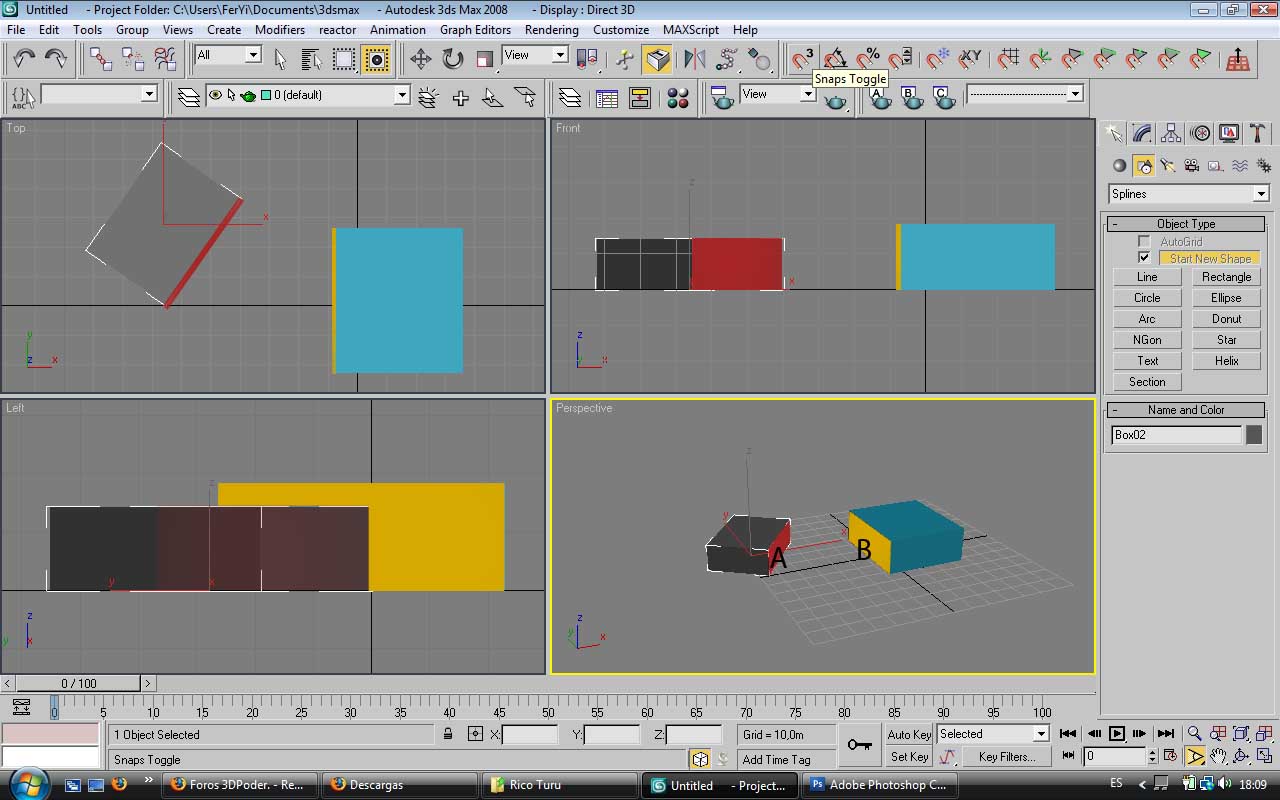Screen dimensions: 1280x800
Task: Toggle the Snaps Toggle magnet button
Action: coord(802,59)
